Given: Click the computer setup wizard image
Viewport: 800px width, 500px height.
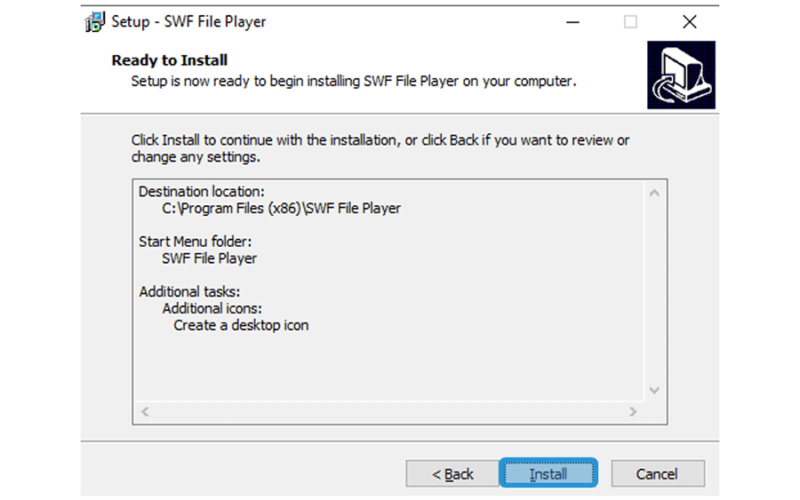Looking at the screenshot, I should 681,75.
